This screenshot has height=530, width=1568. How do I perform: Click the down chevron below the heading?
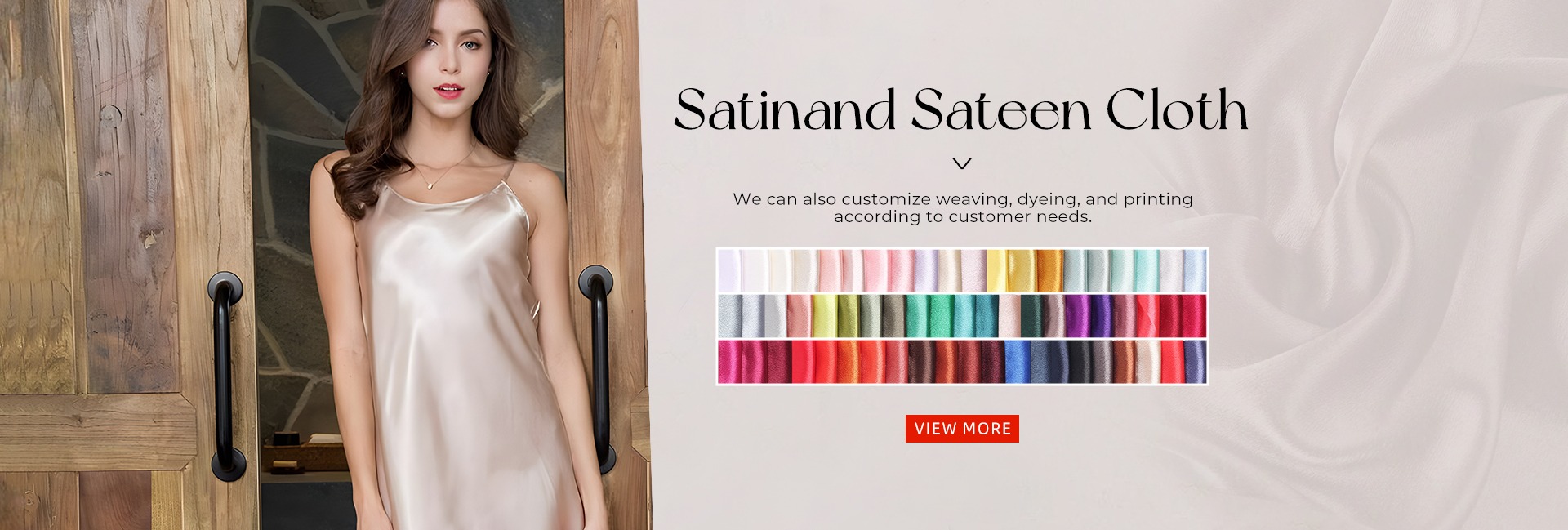[x=962, y=163]
